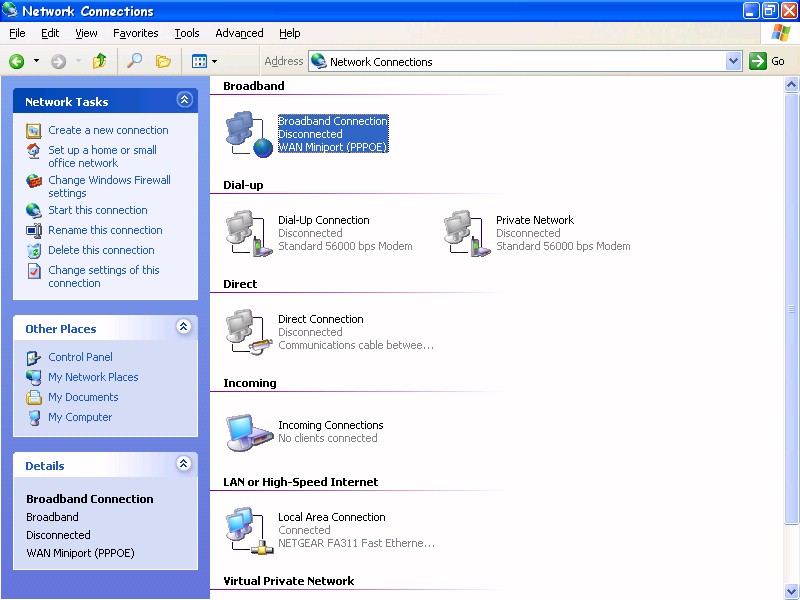Click the Go button arrow
The height and width of the screenshot is (600, 800).
coord(758,61)
